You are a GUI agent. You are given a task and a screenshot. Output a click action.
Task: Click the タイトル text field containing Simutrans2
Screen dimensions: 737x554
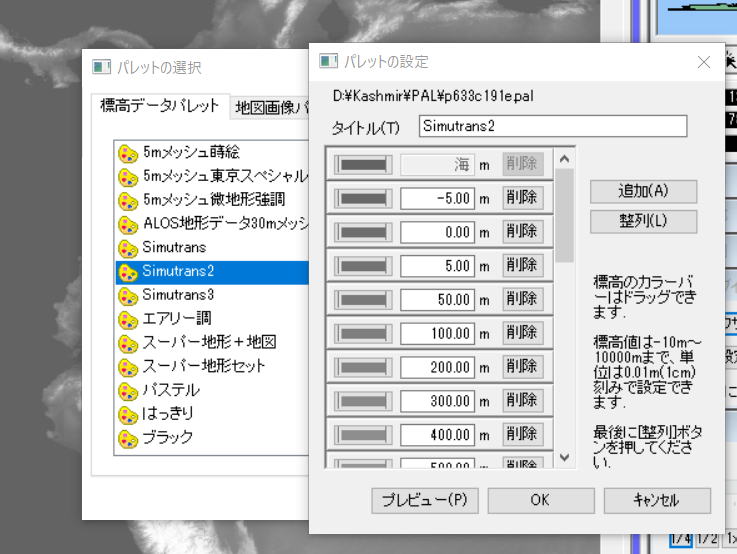tap(552, 127)
